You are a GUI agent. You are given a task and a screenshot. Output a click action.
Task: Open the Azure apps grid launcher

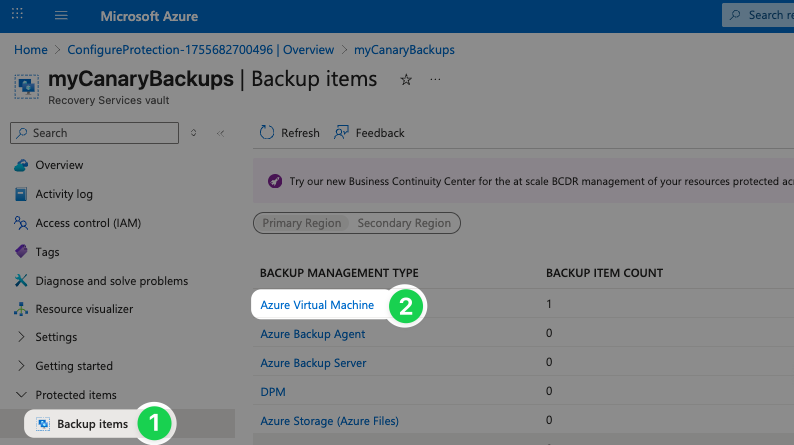pyautogui.click(x=17, y=14)
